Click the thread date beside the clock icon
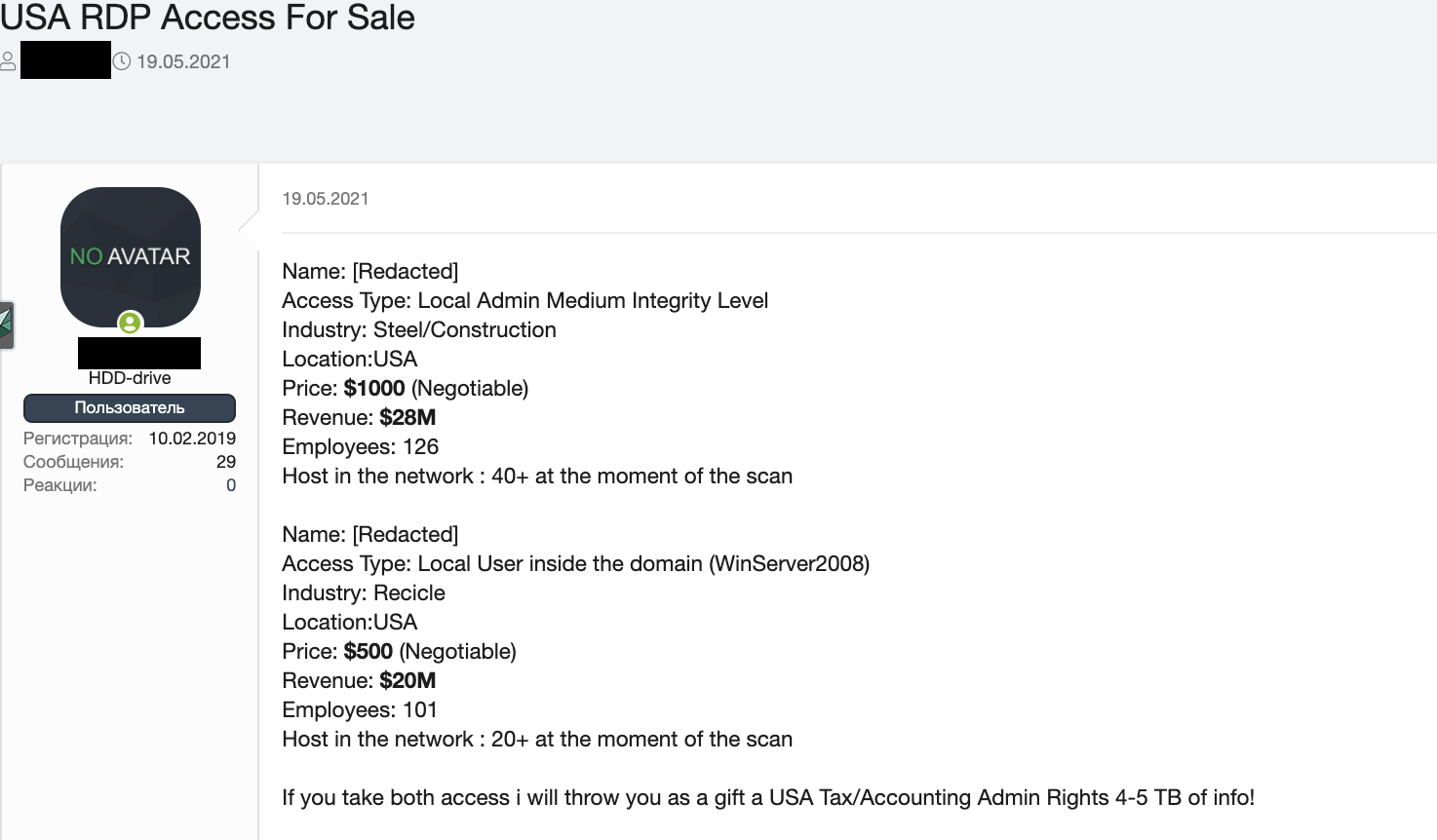The width and height of the screenshot is (1437, 840). [x=183, y=62]
